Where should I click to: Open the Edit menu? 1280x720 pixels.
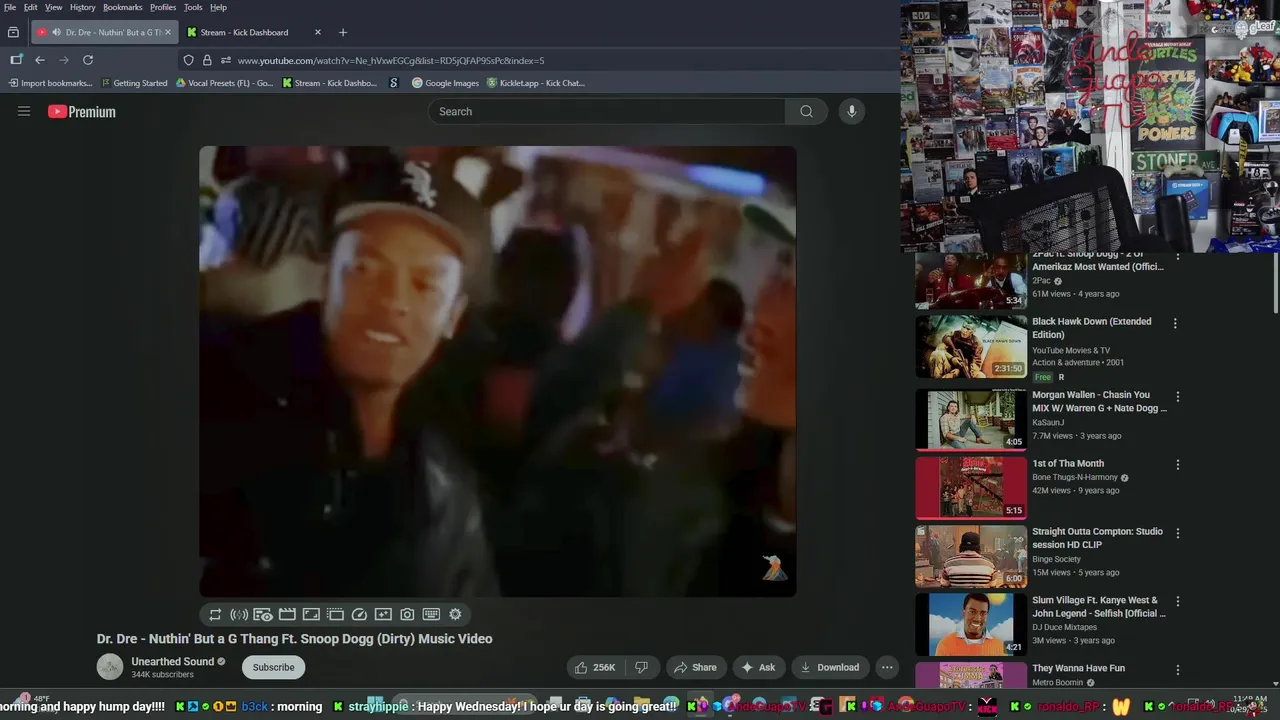click(31, 7)
